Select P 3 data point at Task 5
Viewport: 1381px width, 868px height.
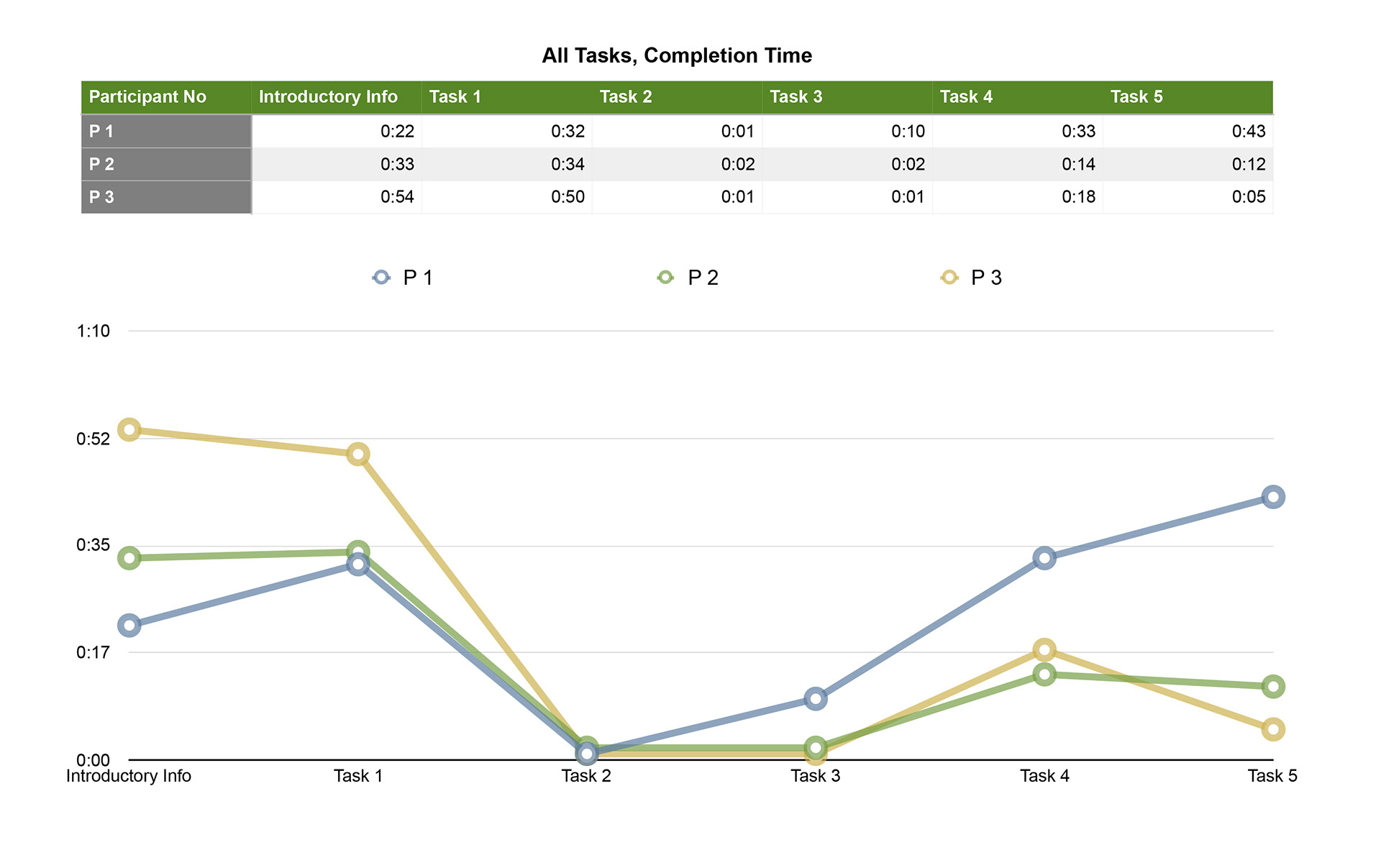[1272, 729]
